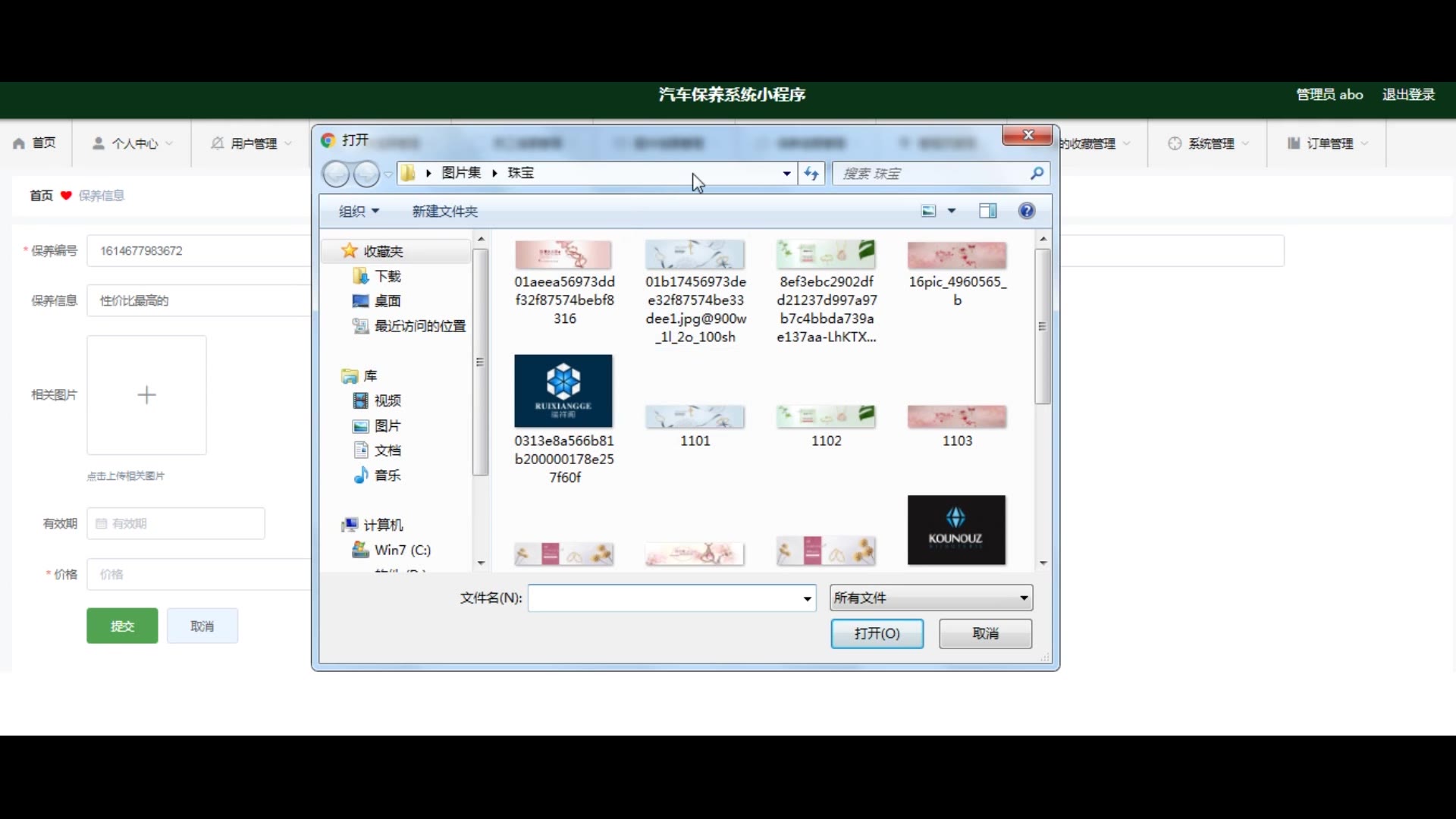This screenshot has width=1456, height=819.
Task: Click the 保养编号 input field
Action: (x=200, y=250)
